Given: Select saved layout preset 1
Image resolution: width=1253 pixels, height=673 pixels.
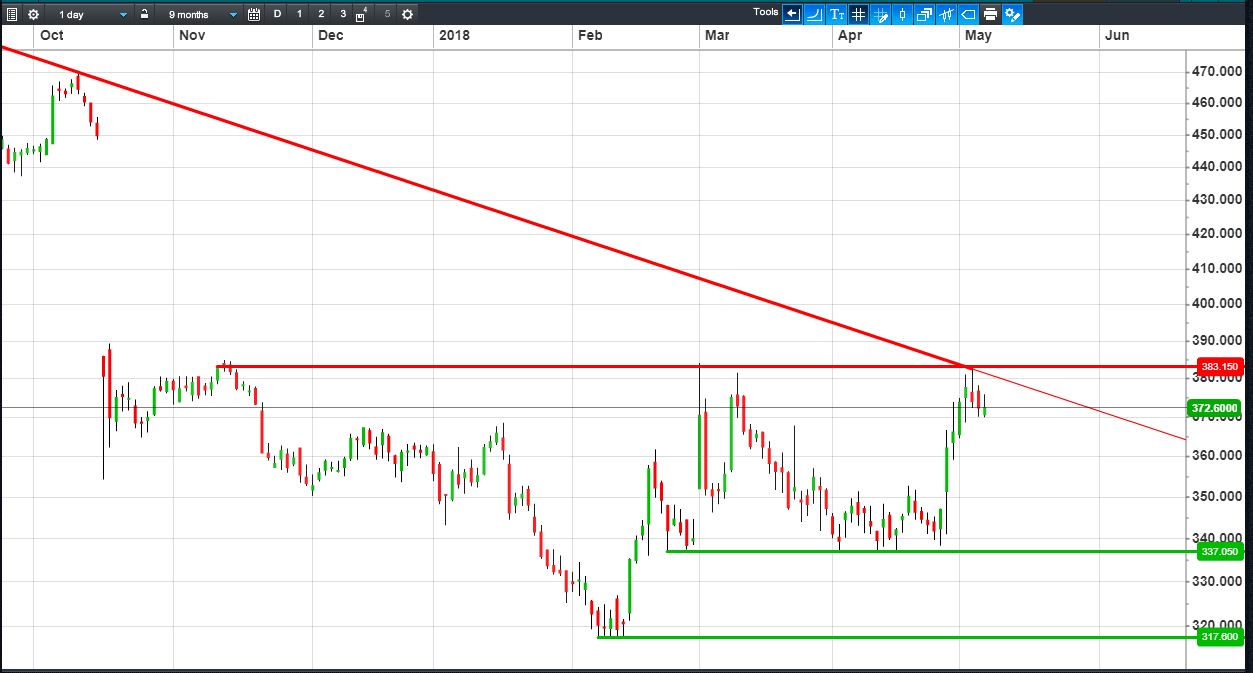Looking at the screenshot, I should (x=299, y=14).
